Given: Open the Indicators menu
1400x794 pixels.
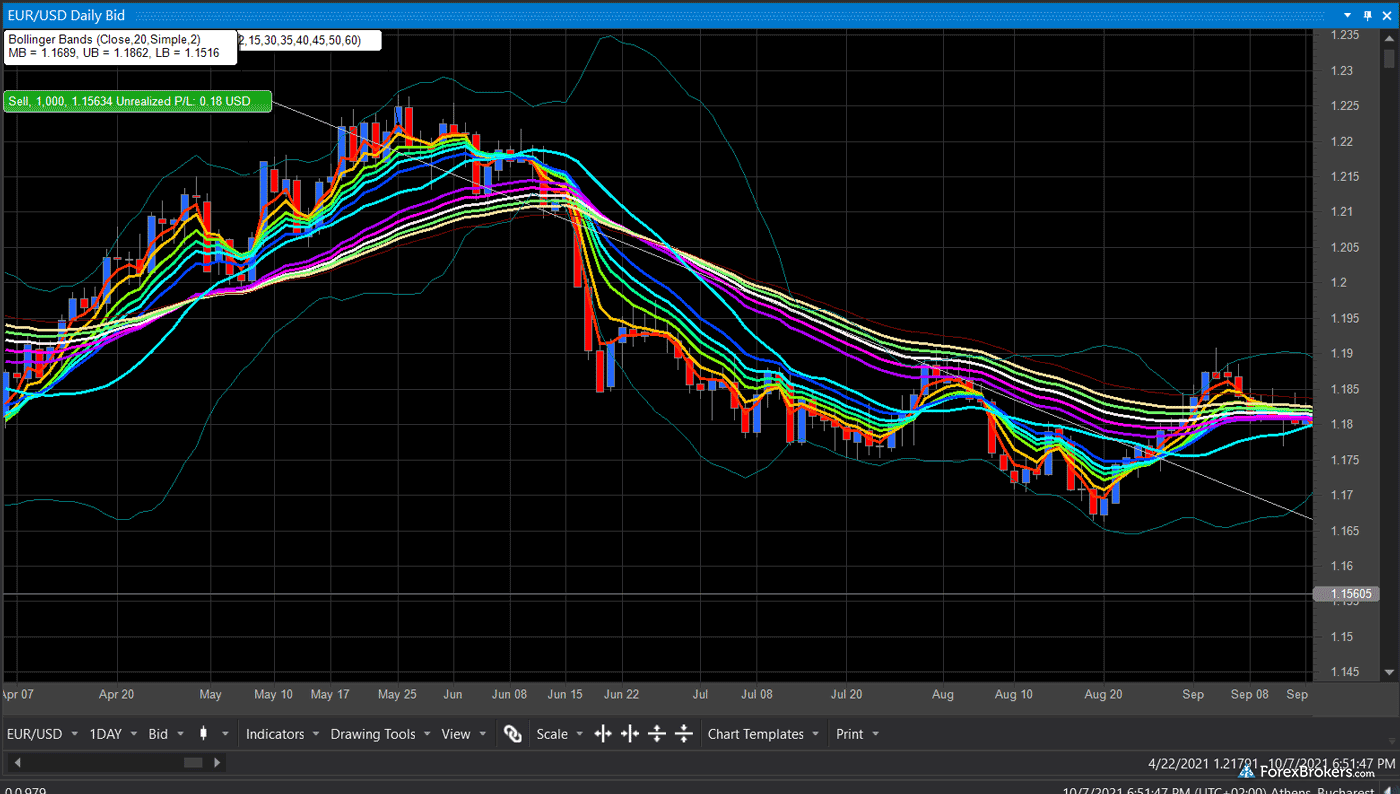Looking at the screenshot, I should [x=281, y=733].
